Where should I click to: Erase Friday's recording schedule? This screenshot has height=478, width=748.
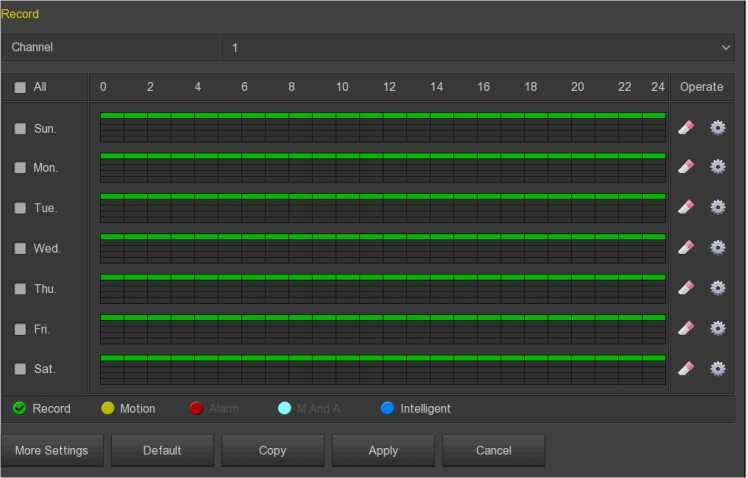(x=685, y=328)
